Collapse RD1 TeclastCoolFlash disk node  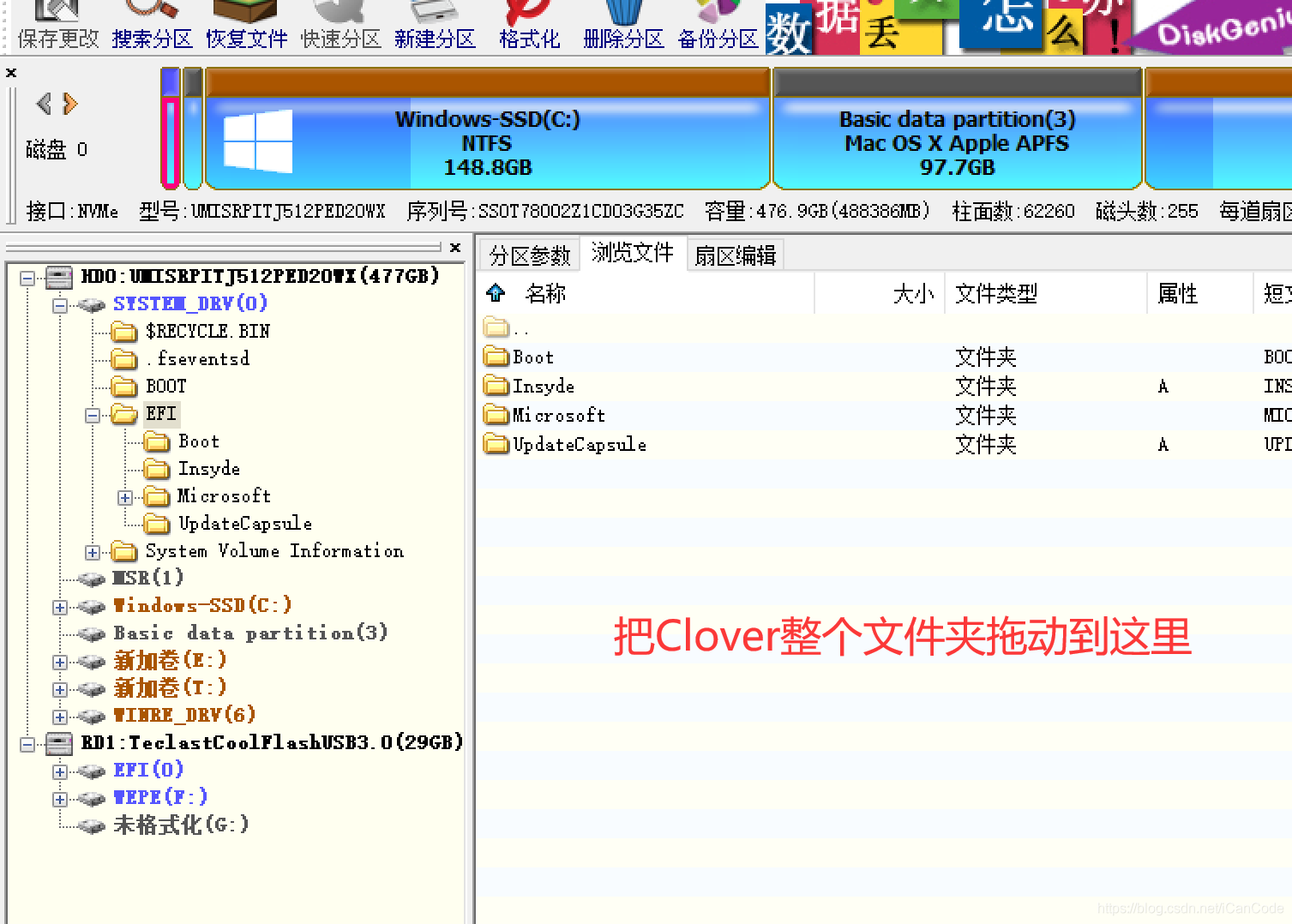(x=27, y=744)
